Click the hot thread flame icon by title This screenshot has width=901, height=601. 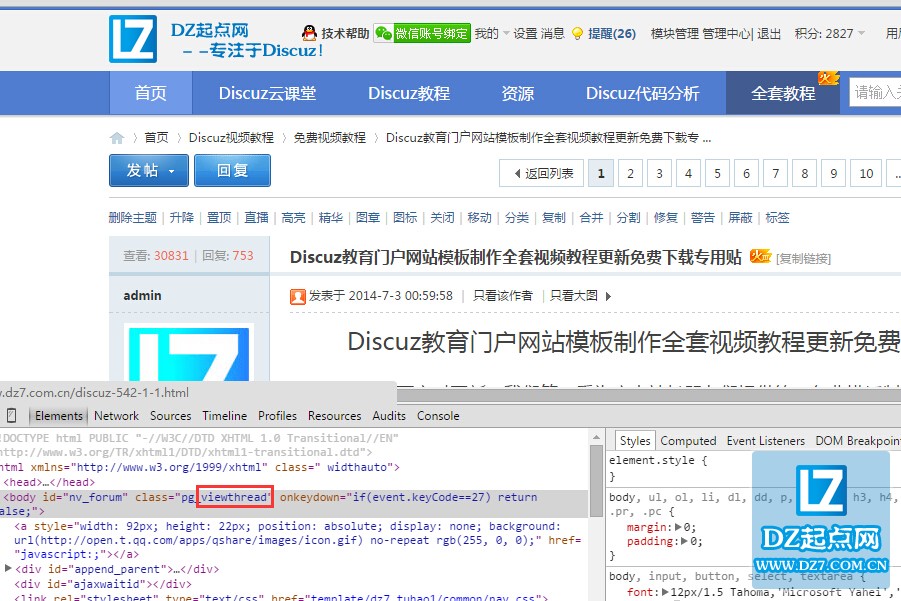[x=760, y=256]
